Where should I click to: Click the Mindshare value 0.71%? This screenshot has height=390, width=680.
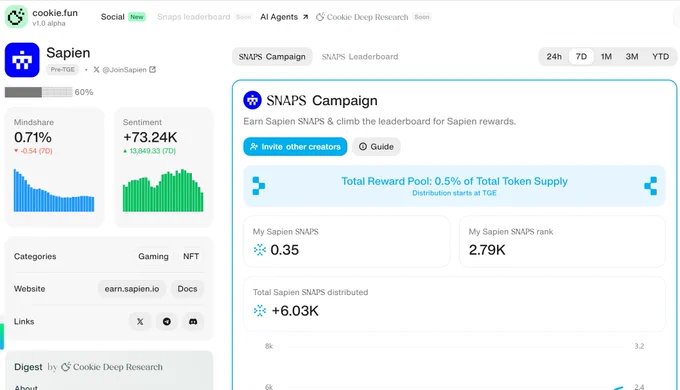tap(33, 138)
